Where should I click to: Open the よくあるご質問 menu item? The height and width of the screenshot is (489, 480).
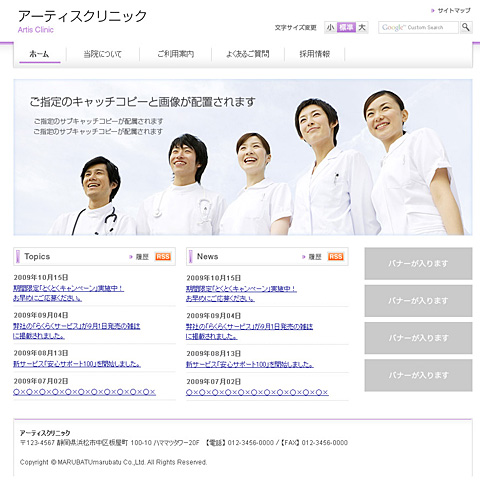coord(248,54)
